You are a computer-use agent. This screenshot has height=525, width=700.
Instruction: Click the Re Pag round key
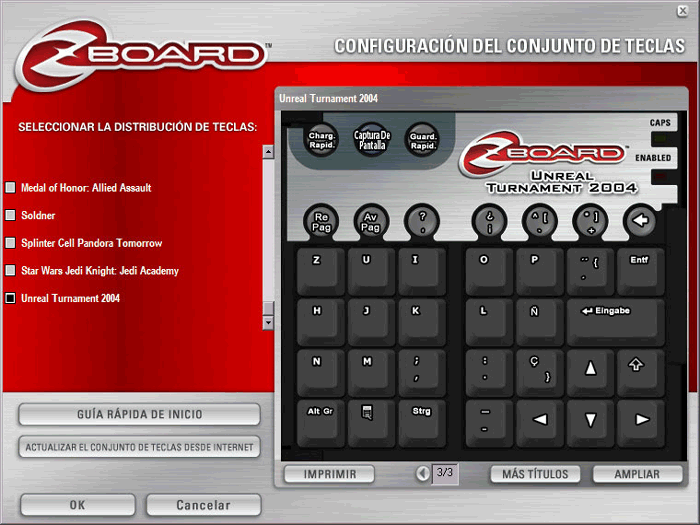point(321,222)
